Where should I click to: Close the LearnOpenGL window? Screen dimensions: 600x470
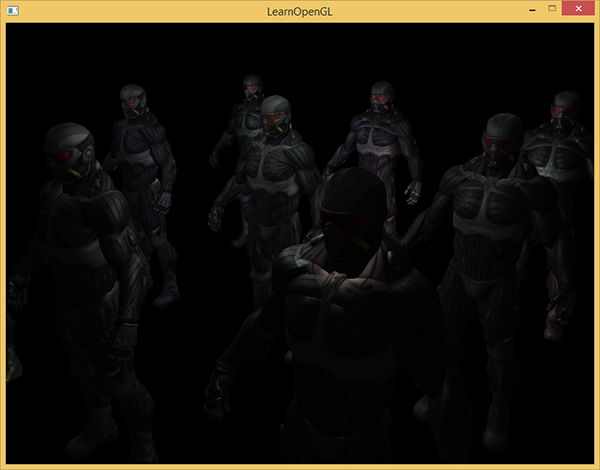[581, 9]
